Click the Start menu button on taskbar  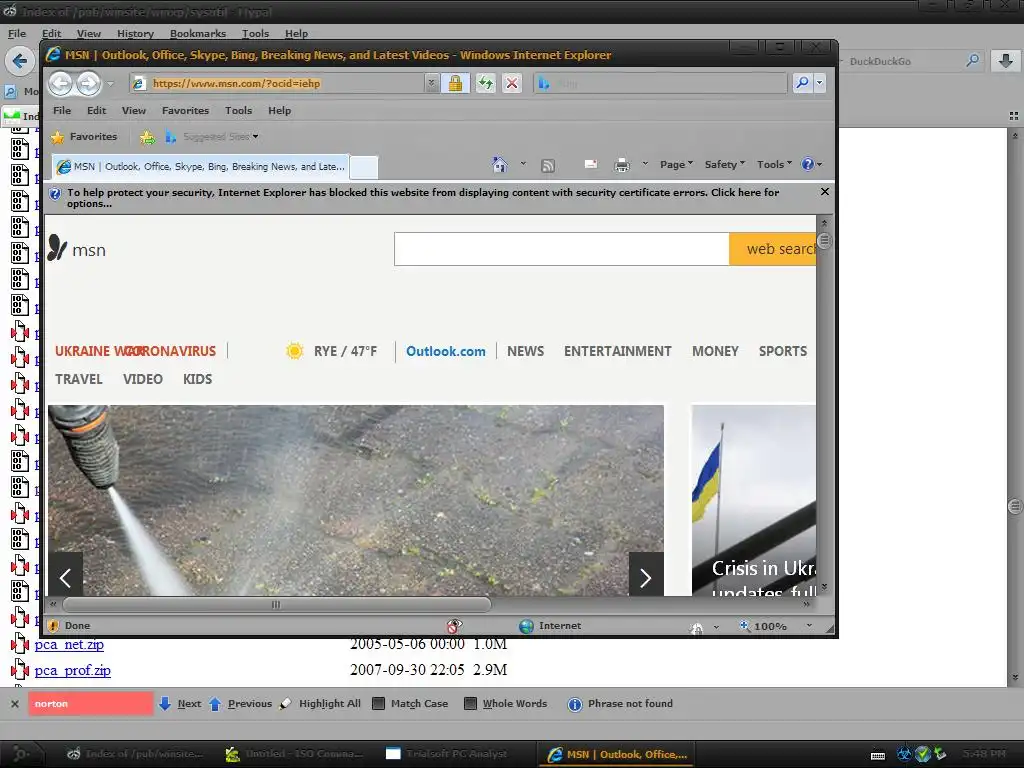(x=20, y=754)
